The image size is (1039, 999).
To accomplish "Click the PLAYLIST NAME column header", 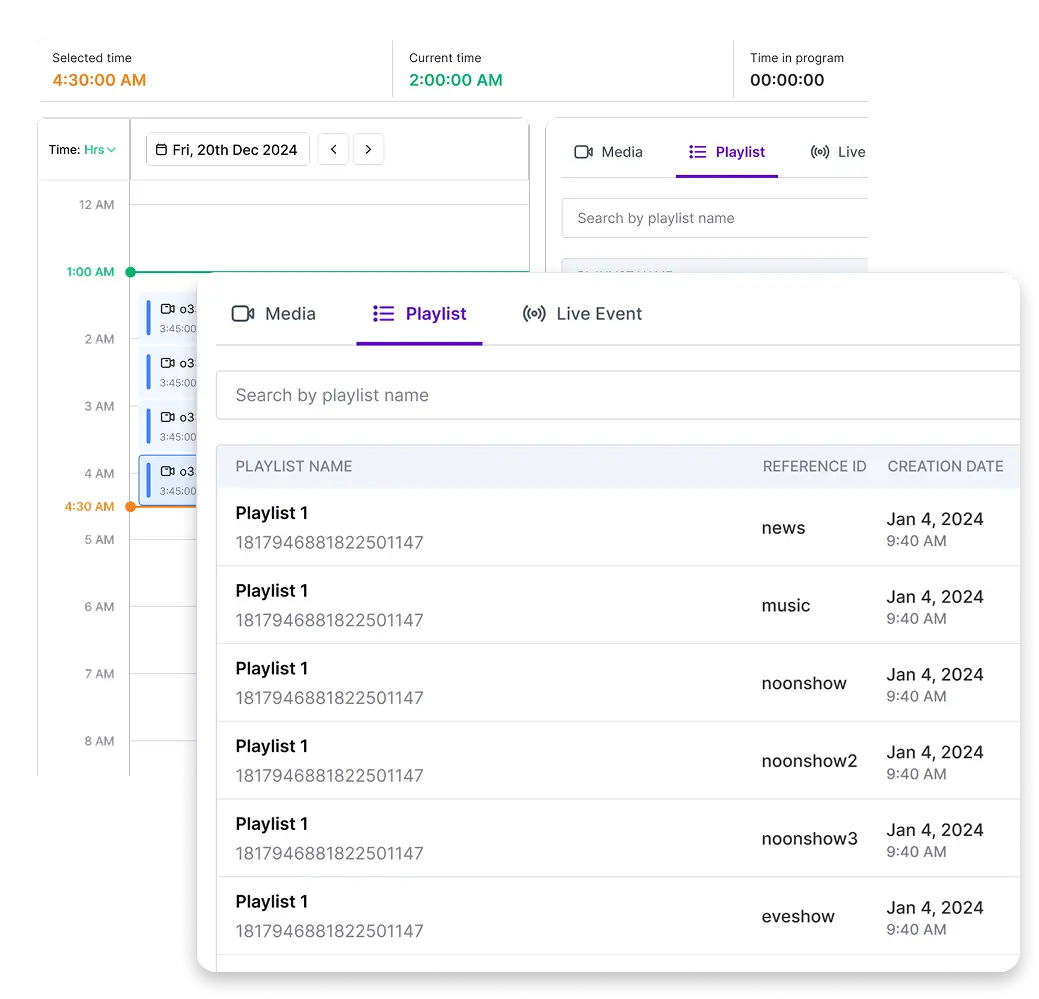I will (x=294, y=466).
